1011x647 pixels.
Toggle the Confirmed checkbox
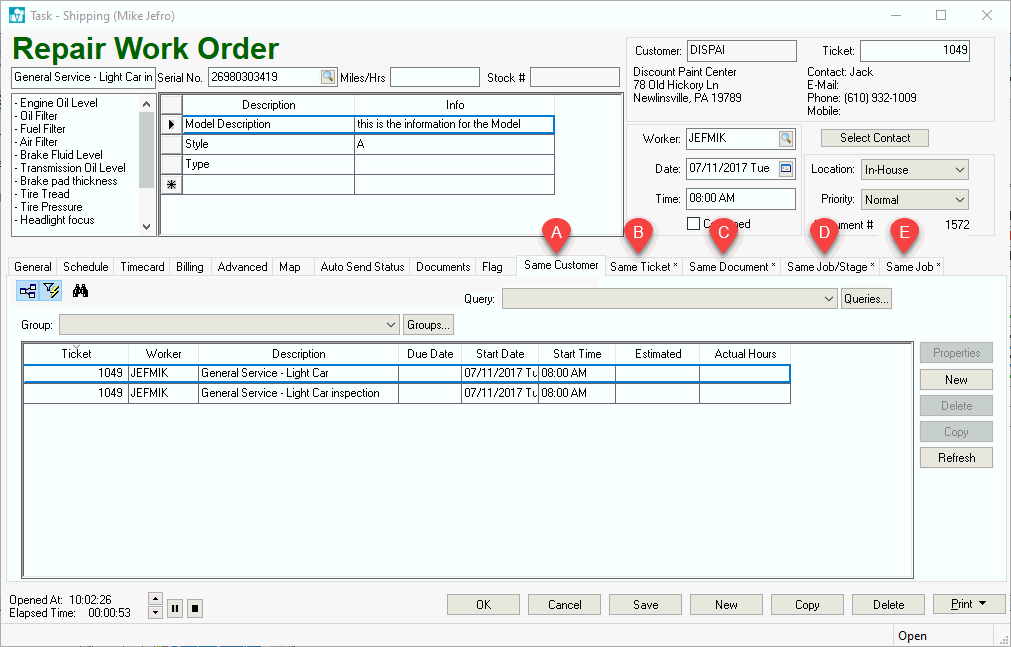point(694,224)
